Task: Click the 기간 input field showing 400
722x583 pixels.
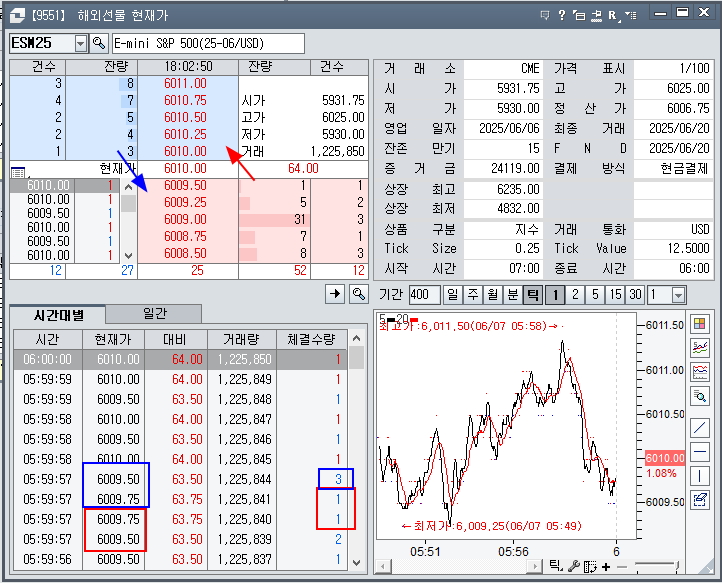Action: (424, 295)
